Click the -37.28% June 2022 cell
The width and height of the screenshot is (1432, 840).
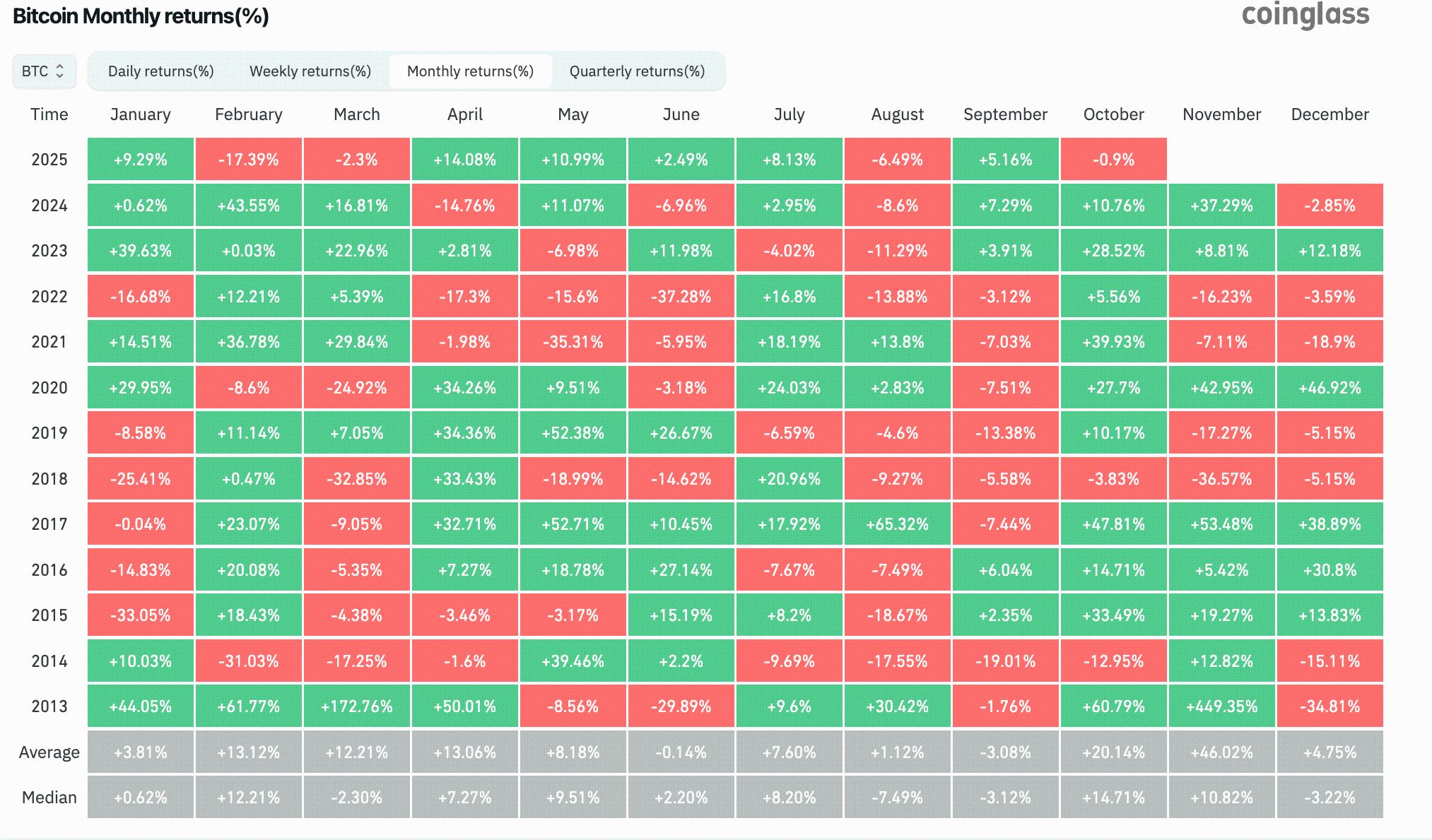tap(681, 297)
